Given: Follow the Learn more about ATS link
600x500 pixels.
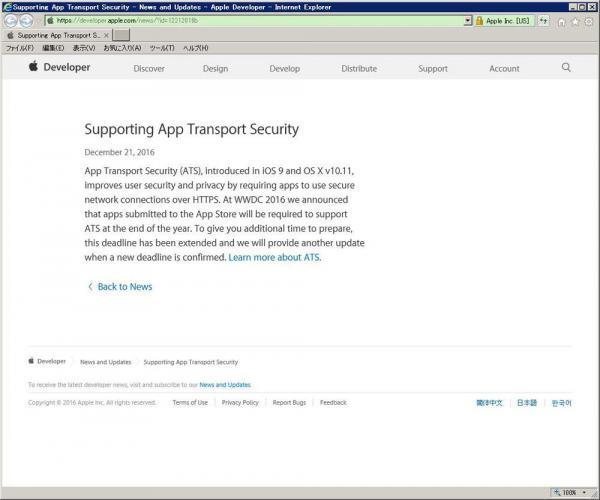Looking at the screenshot, I should [x=275, y=257].
